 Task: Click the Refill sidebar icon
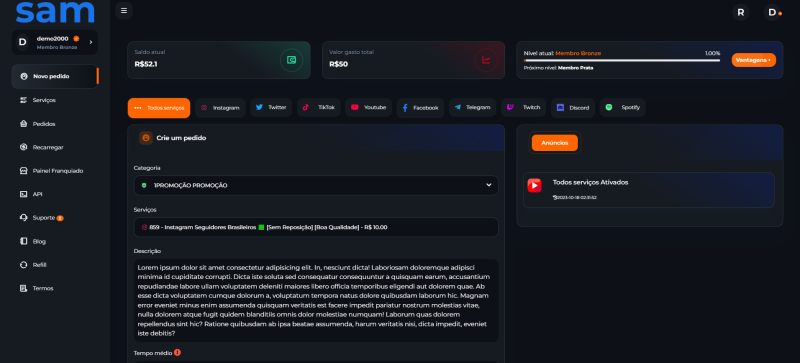pyautogui.click(x=23, y=264)
